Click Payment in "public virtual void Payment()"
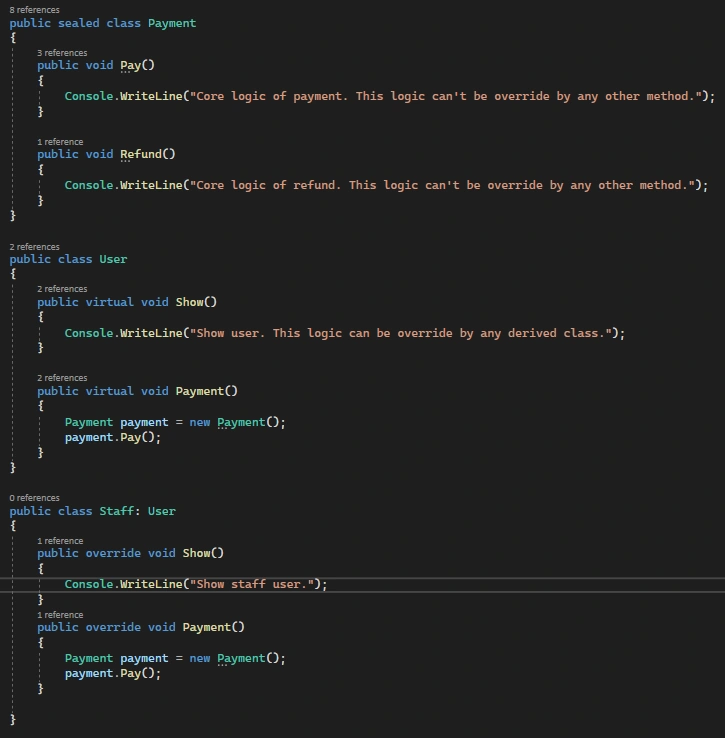The image size is (725, 738). pos(200,391)
